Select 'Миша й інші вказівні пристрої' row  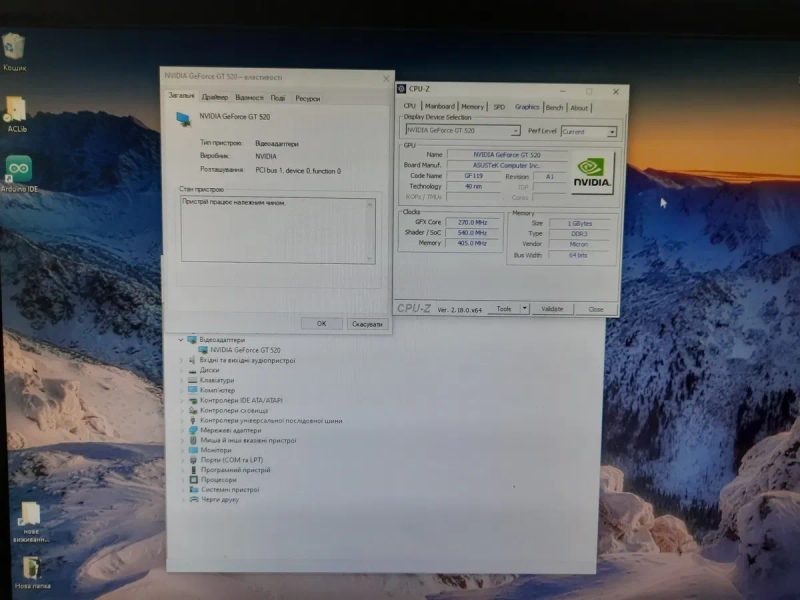coord(248,440)
